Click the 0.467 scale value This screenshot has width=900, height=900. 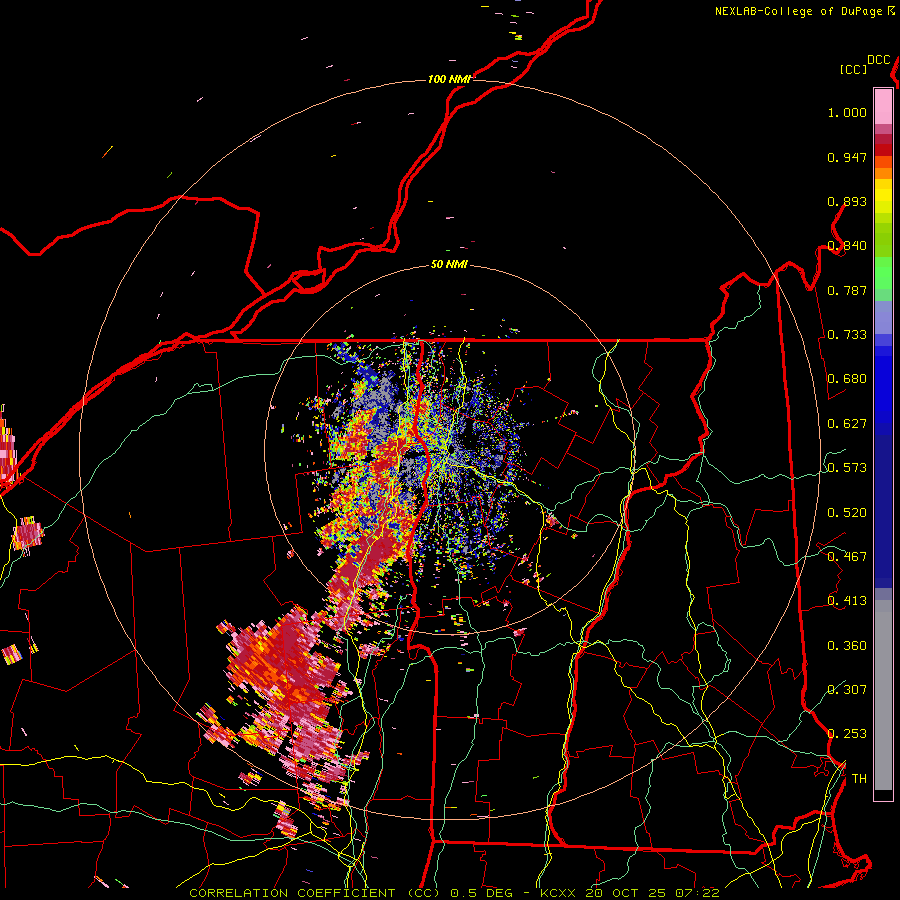[x=847, y=557]
